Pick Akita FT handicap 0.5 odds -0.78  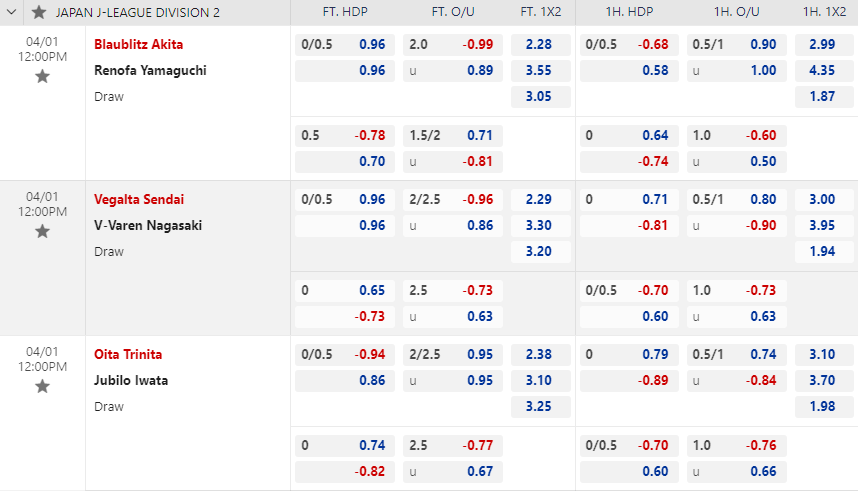pyautogui.click(x=345, y=135)
